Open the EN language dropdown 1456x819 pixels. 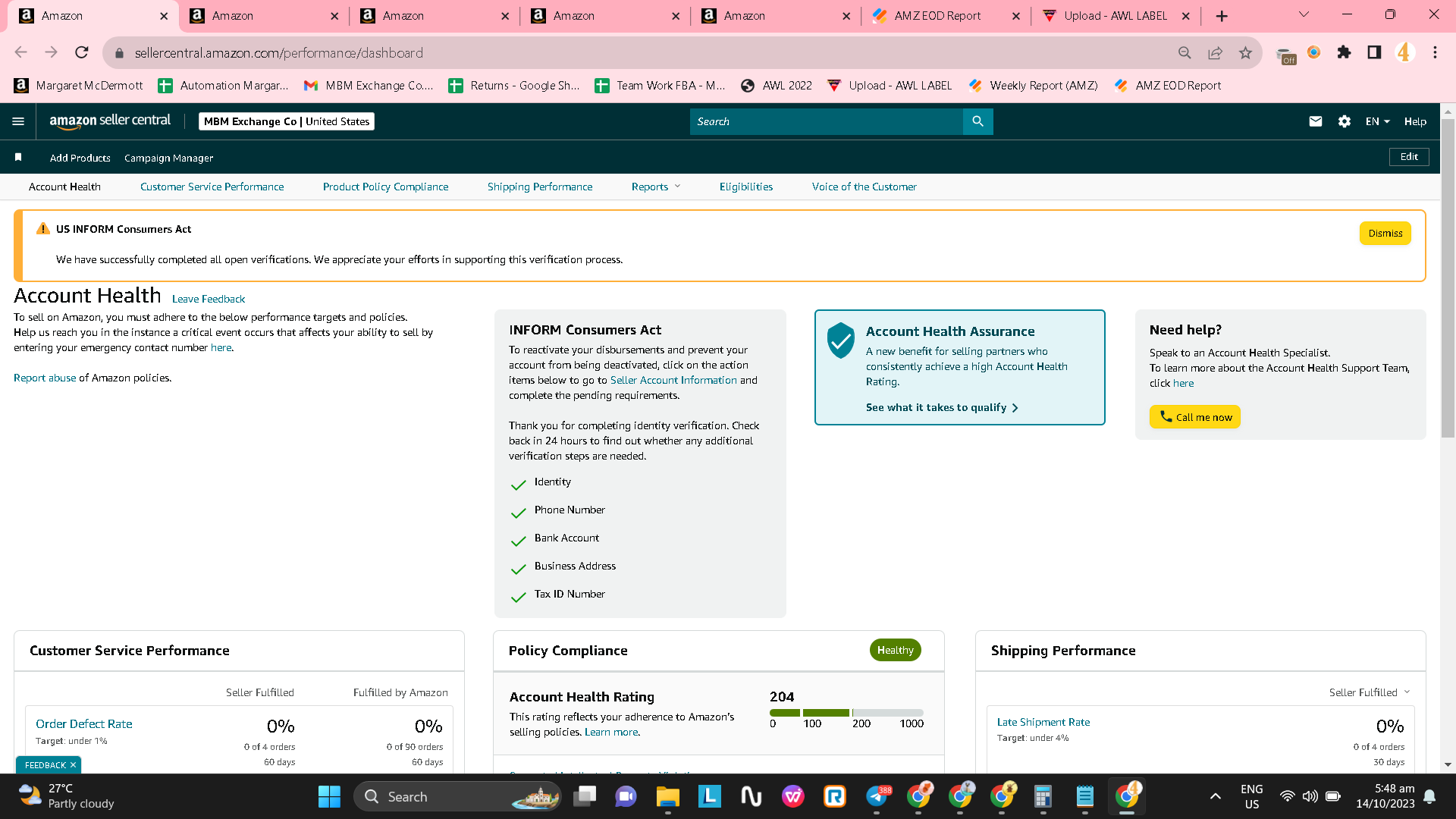[1377, 121]
